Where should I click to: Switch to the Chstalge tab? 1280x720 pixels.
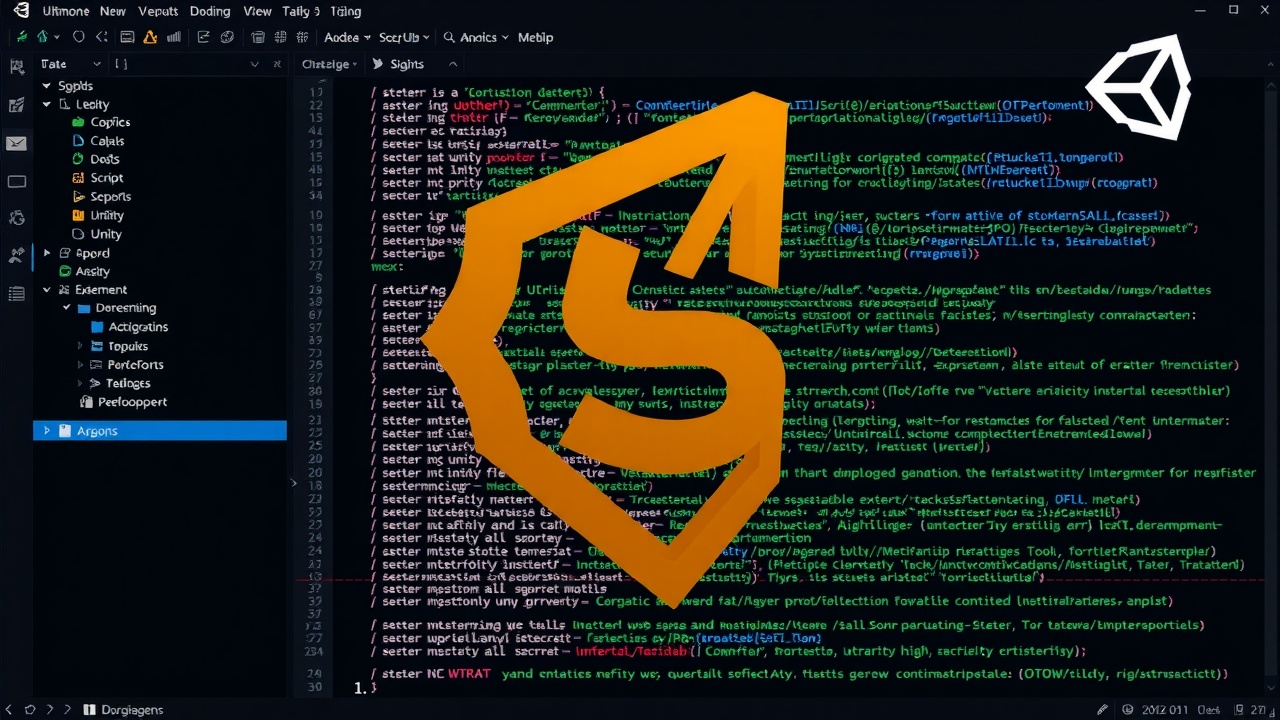[326, 64]
